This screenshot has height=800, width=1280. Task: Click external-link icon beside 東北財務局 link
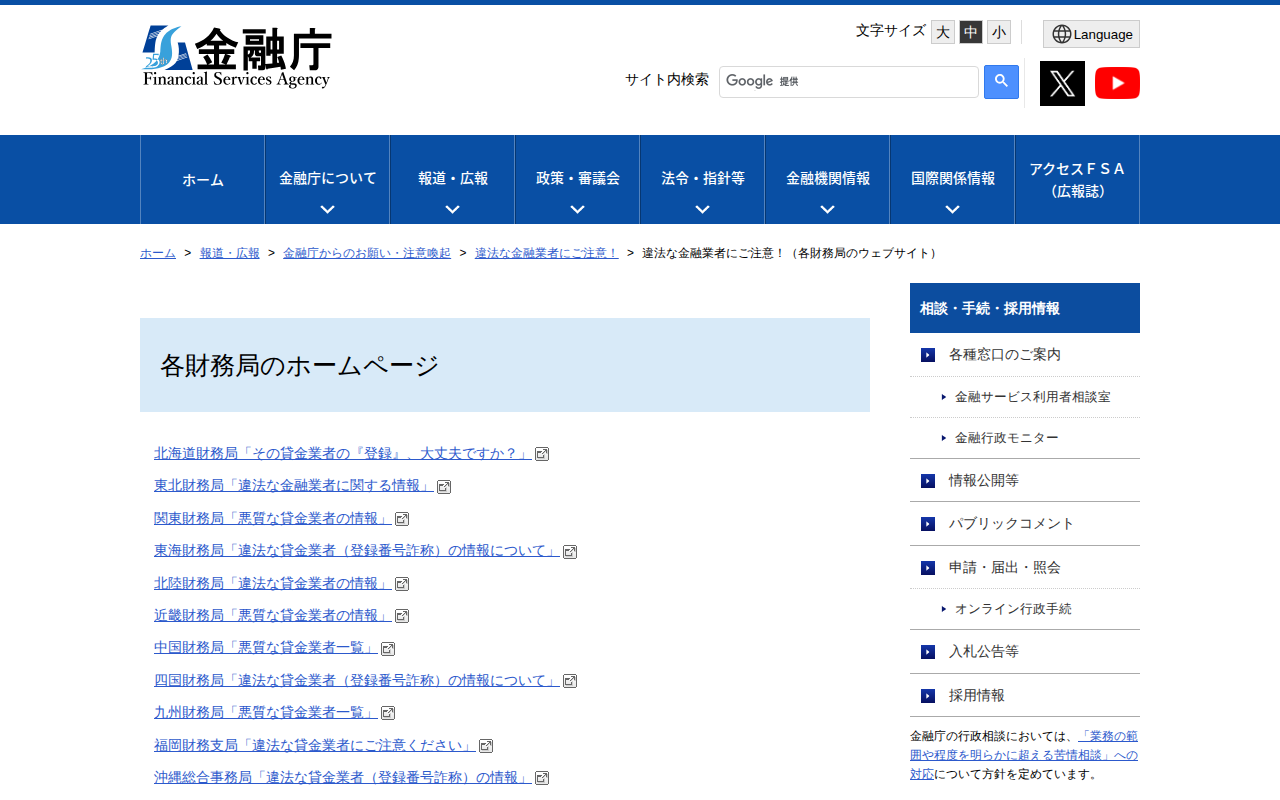[444, 487]
